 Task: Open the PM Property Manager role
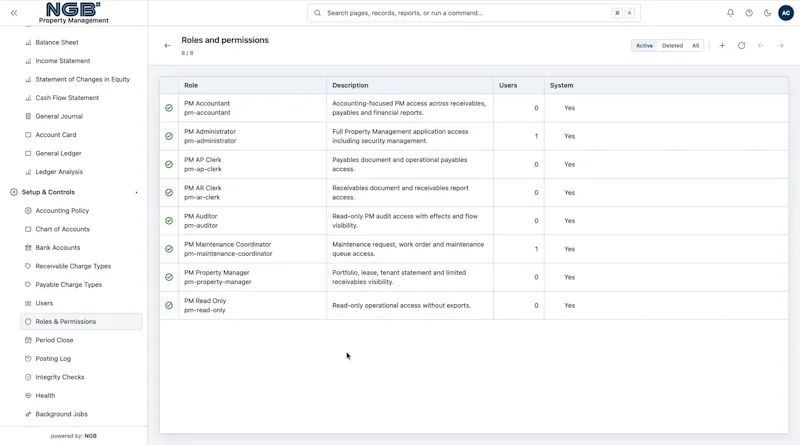coord(473,277)
